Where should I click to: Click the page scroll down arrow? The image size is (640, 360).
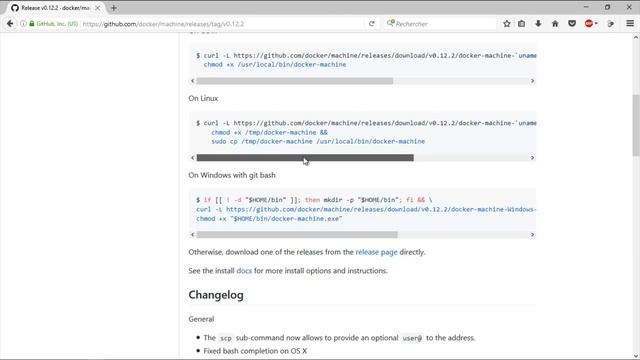click(636, 356)
